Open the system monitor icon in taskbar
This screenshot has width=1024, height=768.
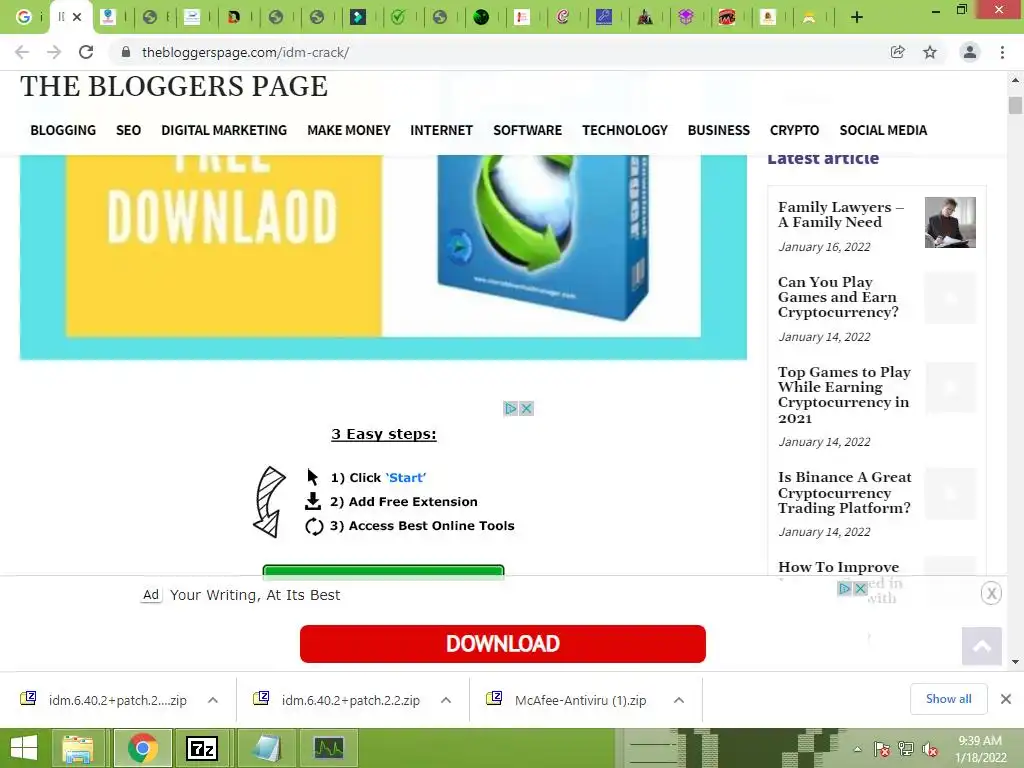click(328, 748)
